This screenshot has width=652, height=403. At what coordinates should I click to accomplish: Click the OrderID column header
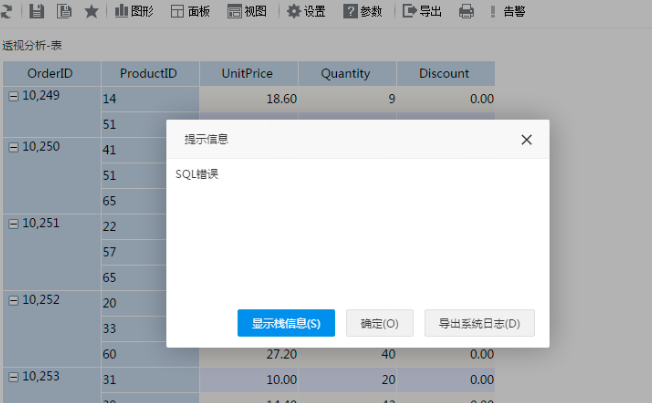point(52,74)
